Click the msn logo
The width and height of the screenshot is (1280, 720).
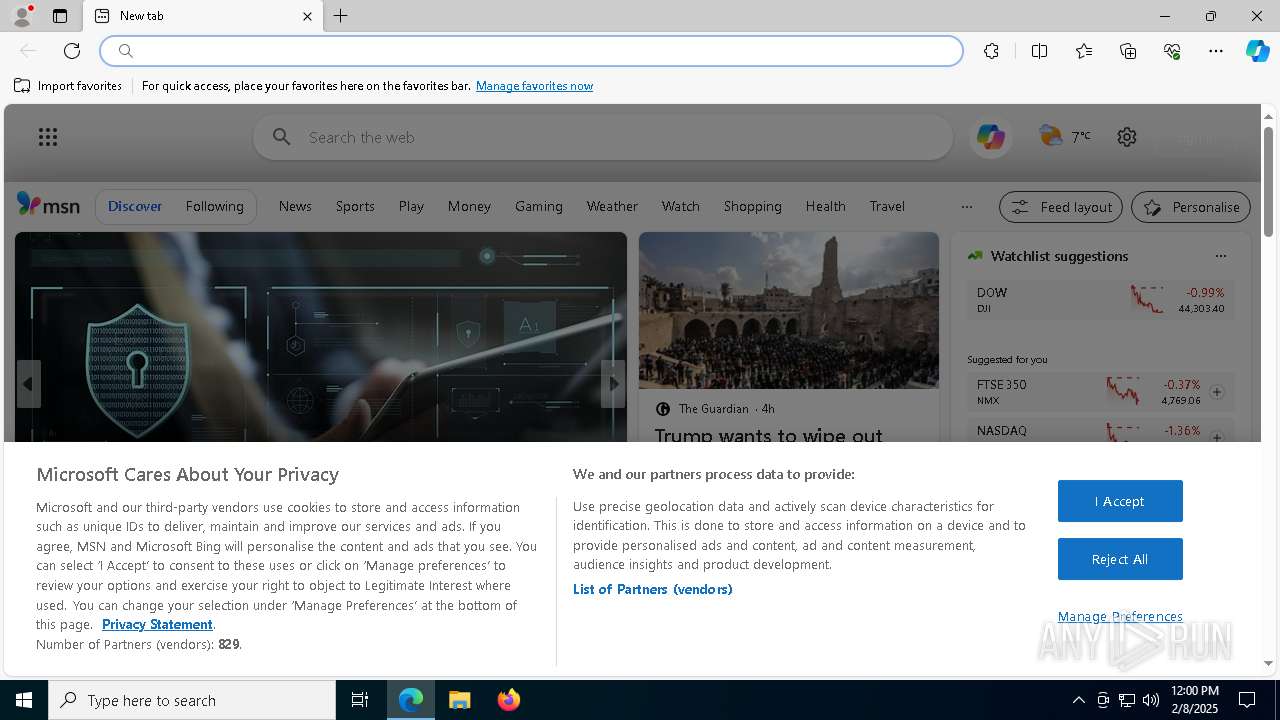click(48, 205)
